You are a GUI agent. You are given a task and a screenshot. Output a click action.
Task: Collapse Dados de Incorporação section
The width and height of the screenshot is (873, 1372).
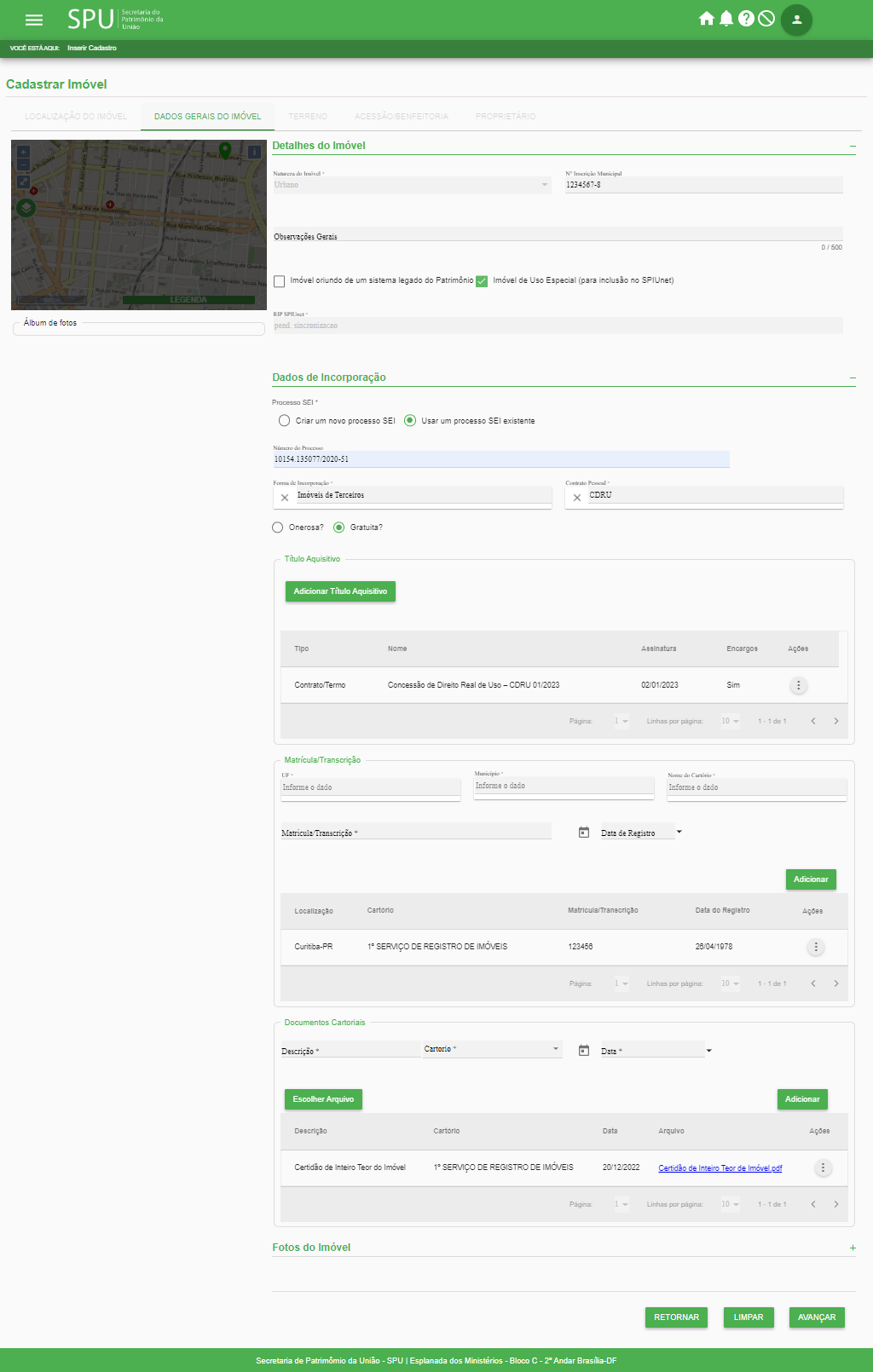(x=853, y=378)
